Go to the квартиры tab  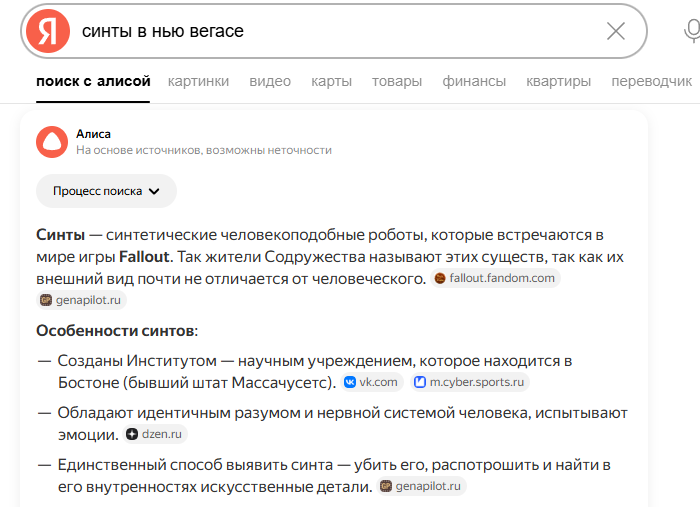[558, 81]
